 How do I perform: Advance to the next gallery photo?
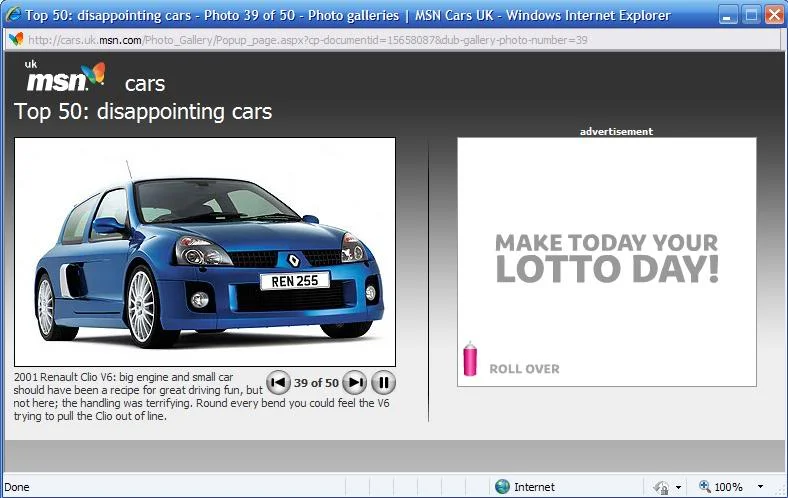355,383
